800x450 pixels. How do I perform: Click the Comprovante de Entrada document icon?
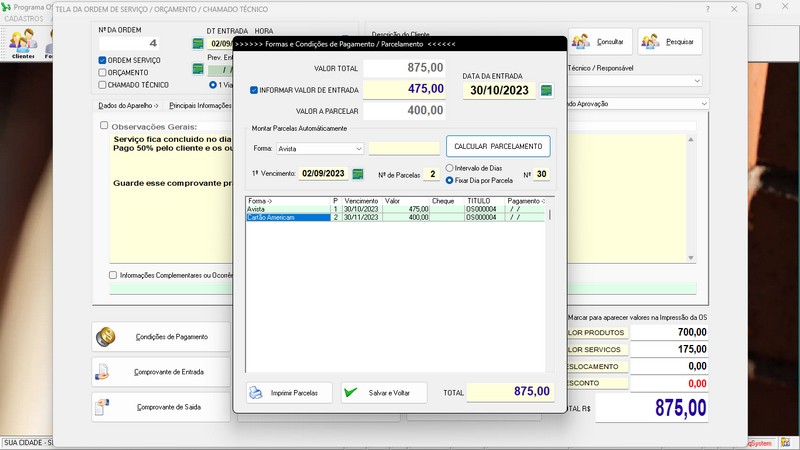click(103, 372)
